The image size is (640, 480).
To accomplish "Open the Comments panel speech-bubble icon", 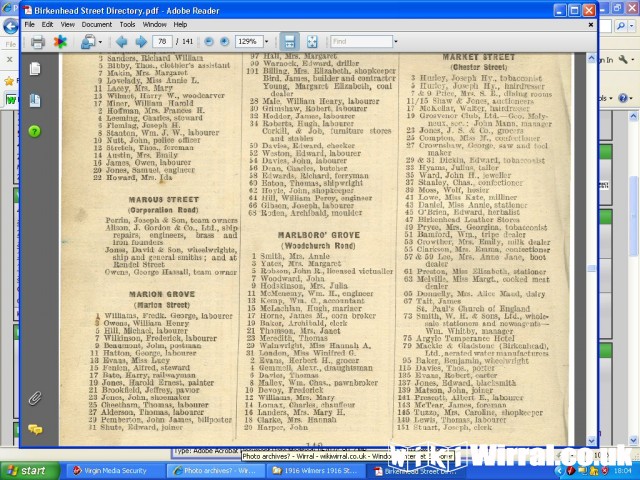I will tap(35, 429).
